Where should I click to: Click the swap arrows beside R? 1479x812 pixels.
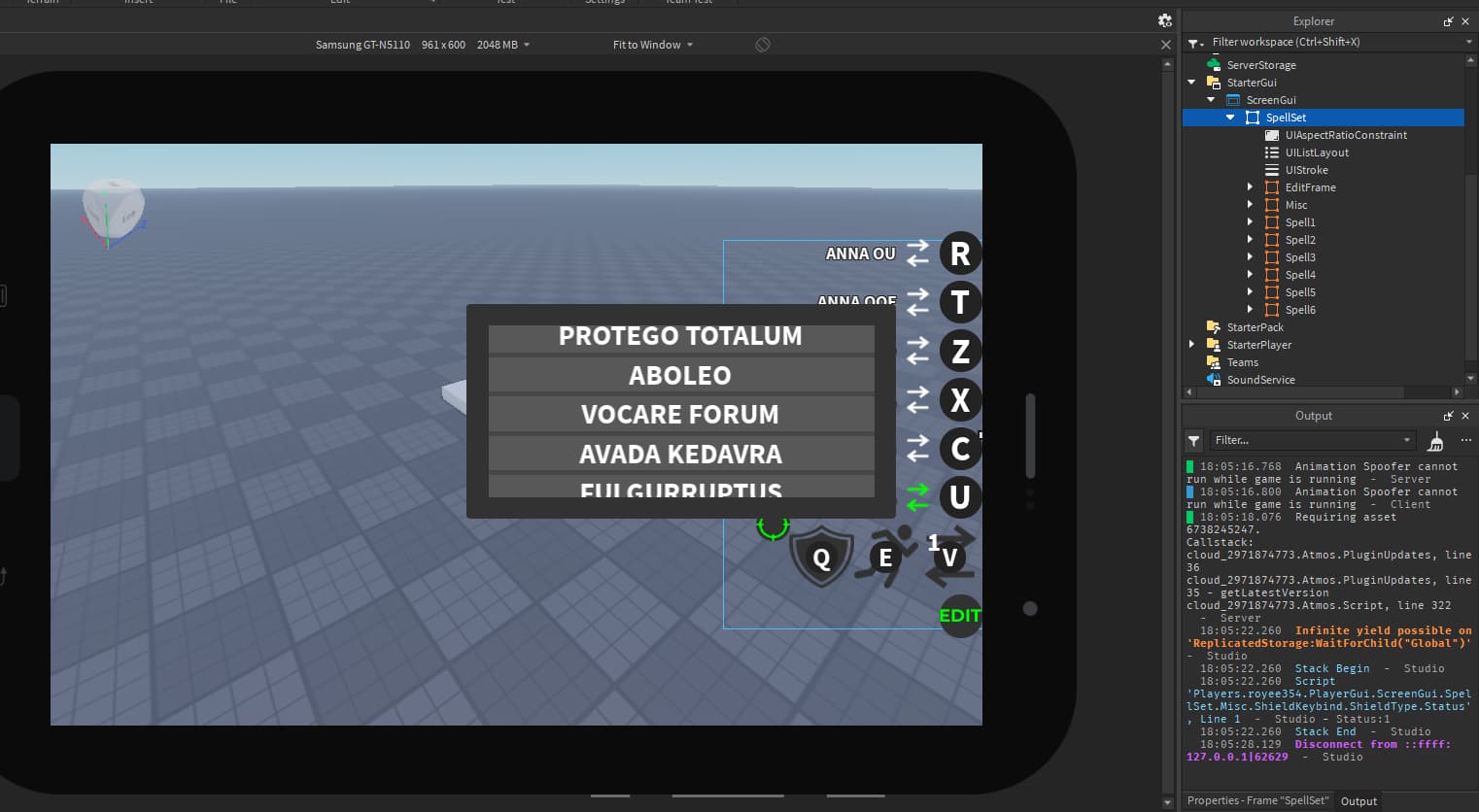918,254
